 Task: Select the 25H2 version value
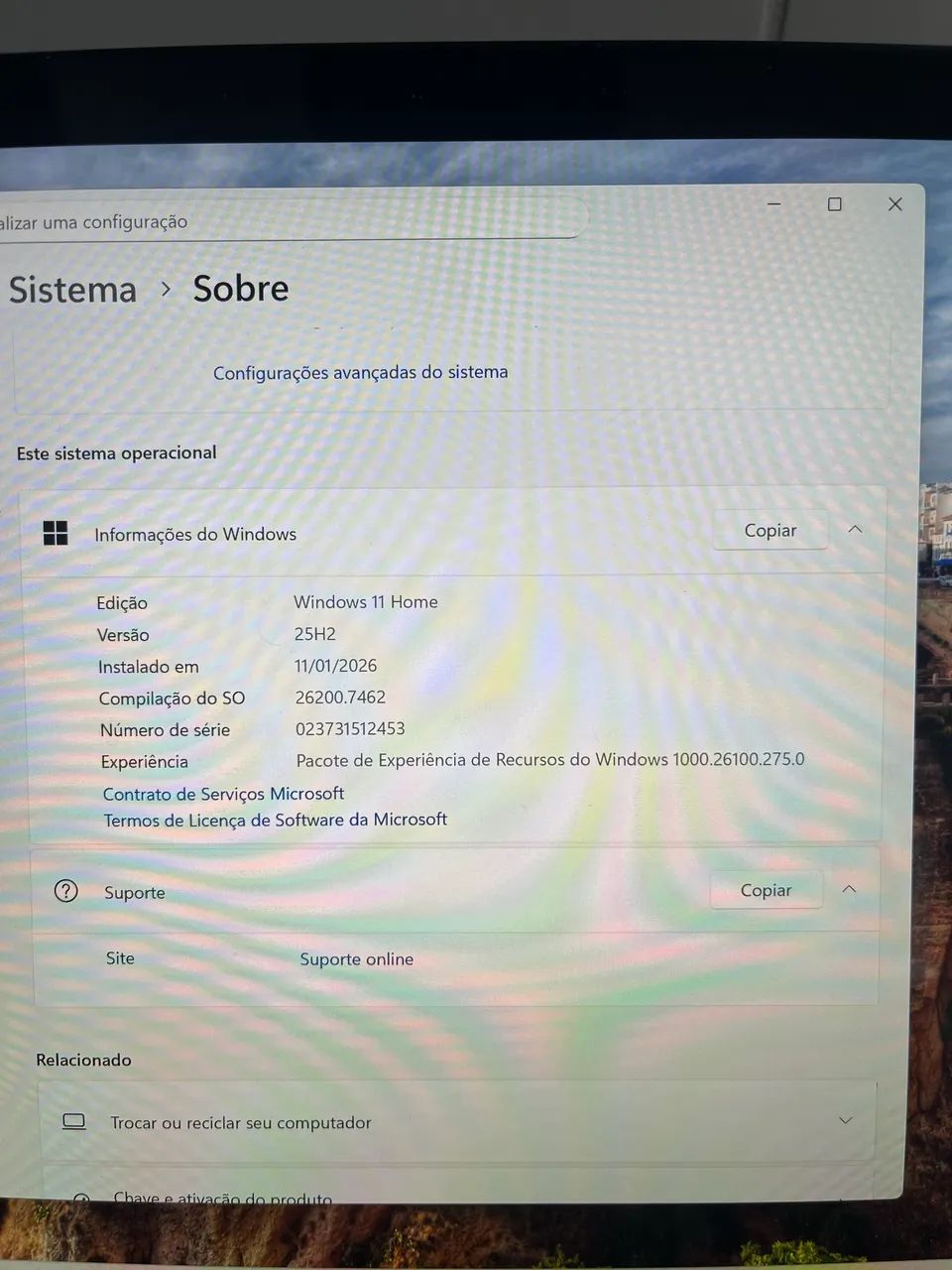click(x=315, y=634)
